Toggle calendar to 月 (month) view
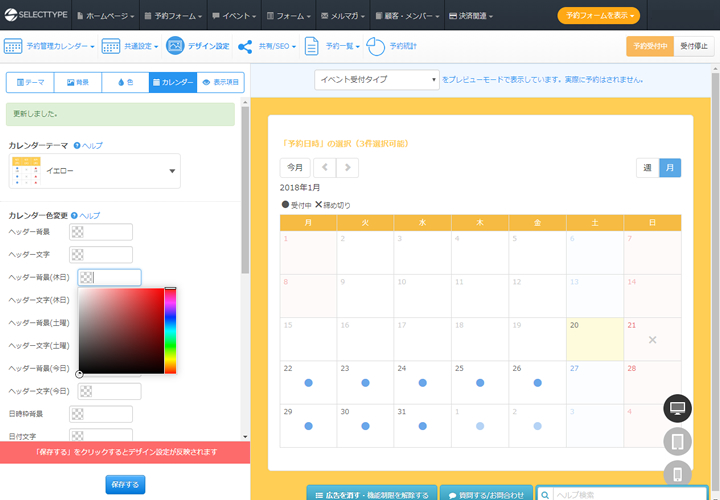The width and height of the screenshot is (720, 500). [x=670, y=168]
